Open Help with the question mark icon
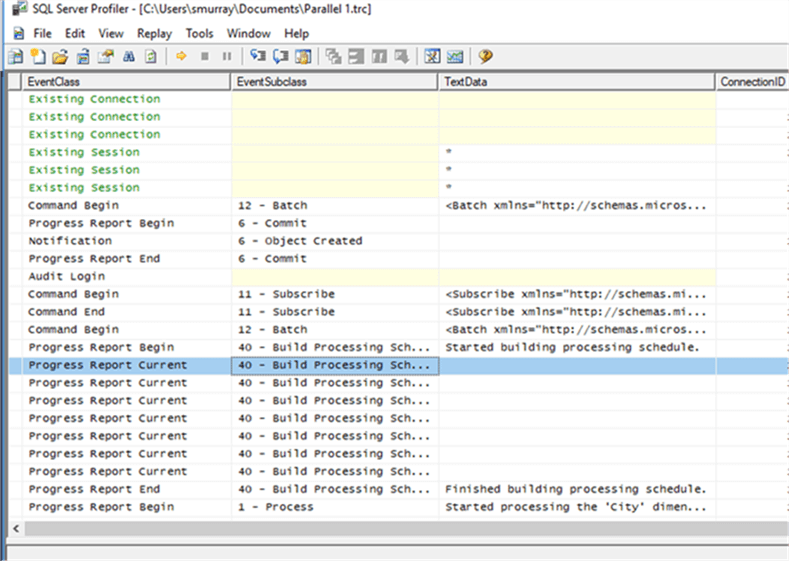Screen dimensions: 789x561 point(485,57)
